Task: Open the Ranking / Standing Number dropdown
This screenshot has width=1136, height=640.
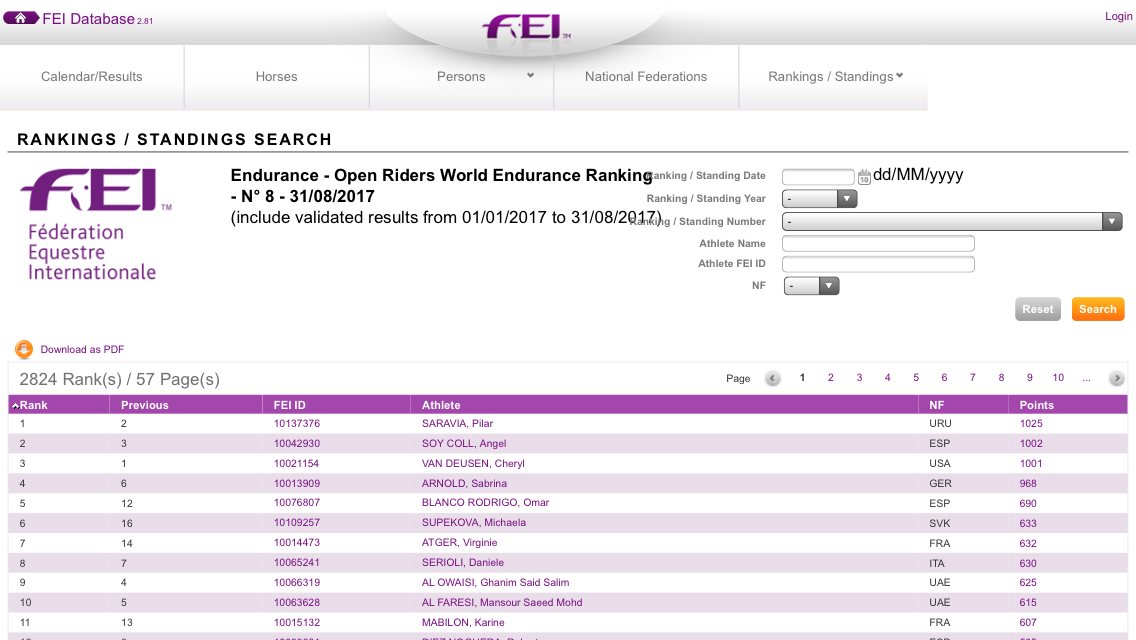Action: 952,222
